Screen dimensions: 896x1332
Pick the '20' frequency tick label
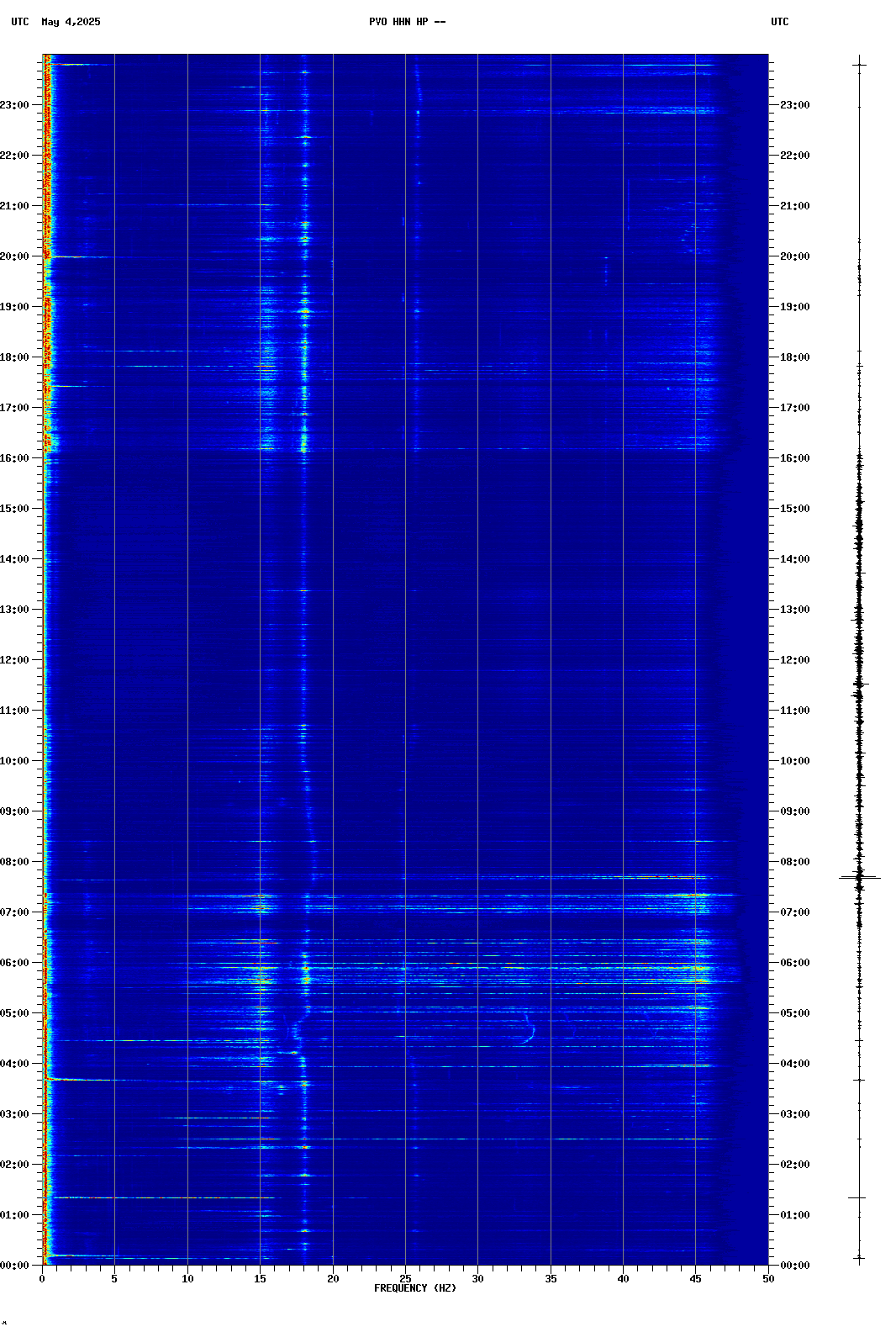333,1279
